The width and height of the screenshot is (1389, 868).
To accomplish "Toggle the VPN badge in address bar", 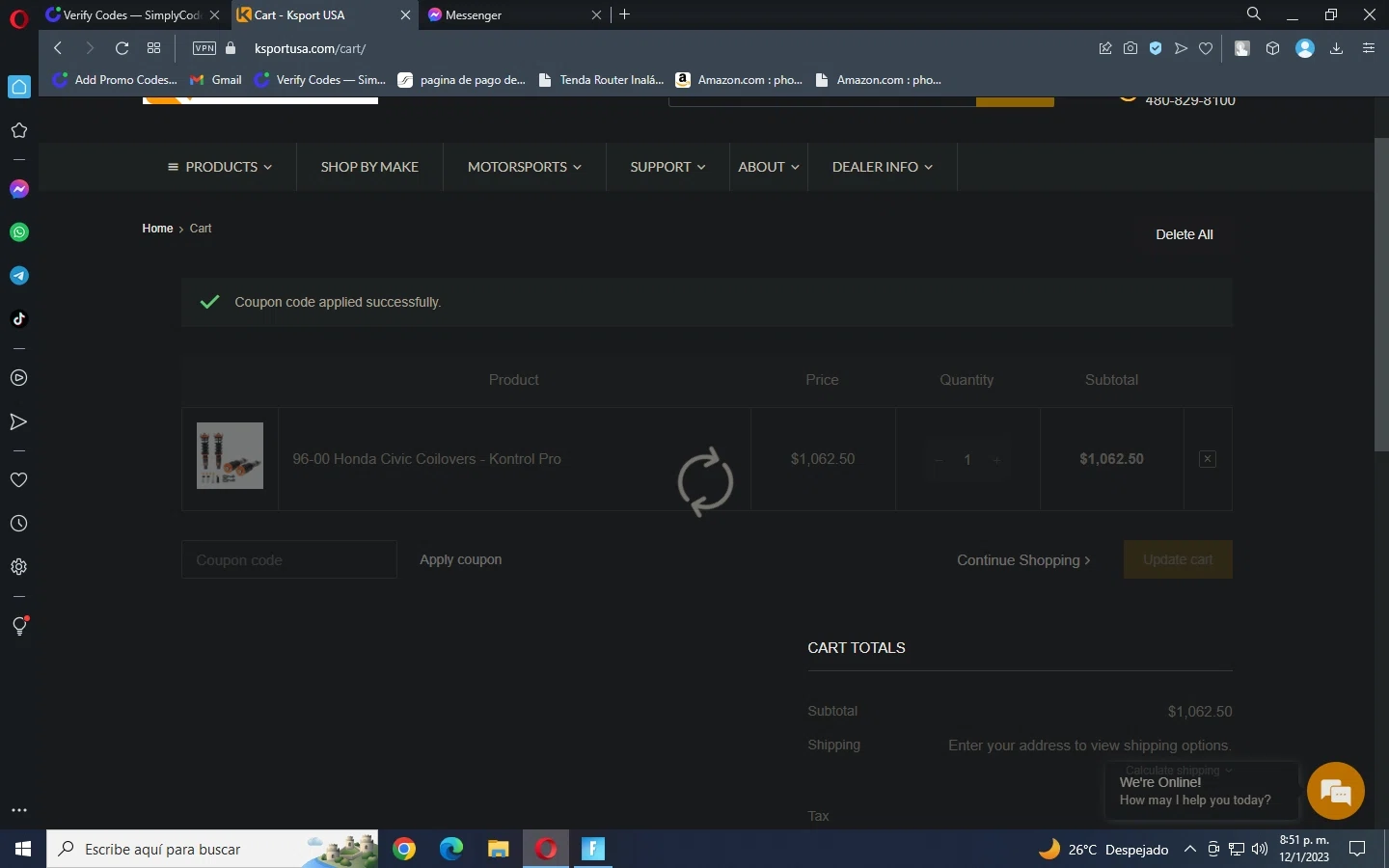I will (204, 48).
